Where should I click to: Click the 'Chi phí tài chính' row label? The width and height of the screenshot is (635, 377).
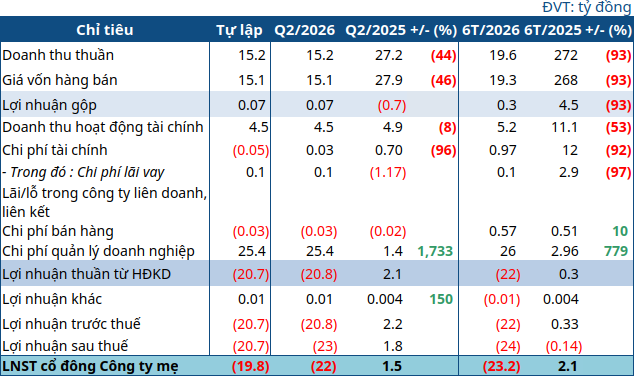tap(55, 150)
